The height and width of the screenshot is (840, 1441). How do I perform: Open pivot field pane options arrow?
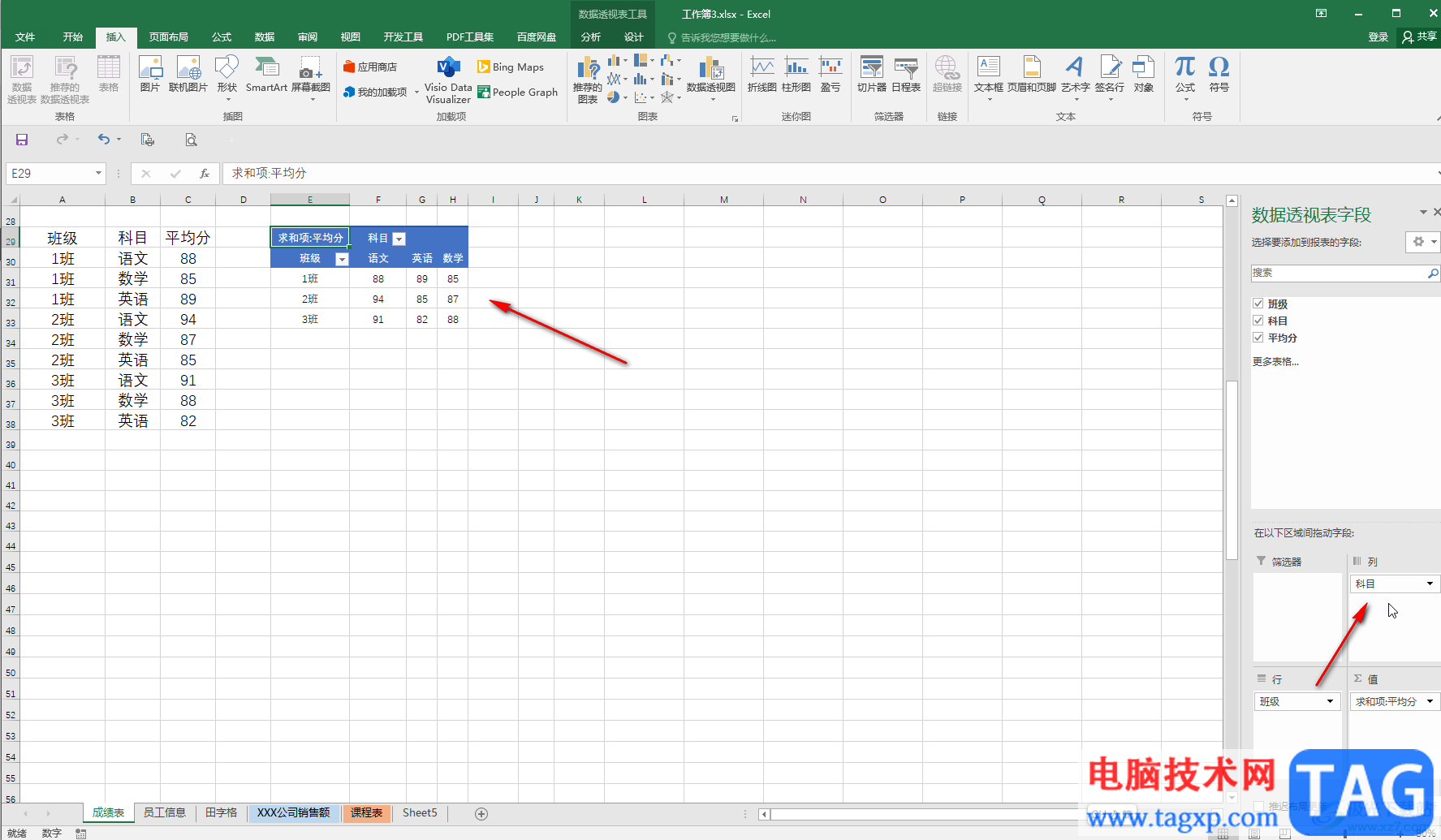(1422, 213)
